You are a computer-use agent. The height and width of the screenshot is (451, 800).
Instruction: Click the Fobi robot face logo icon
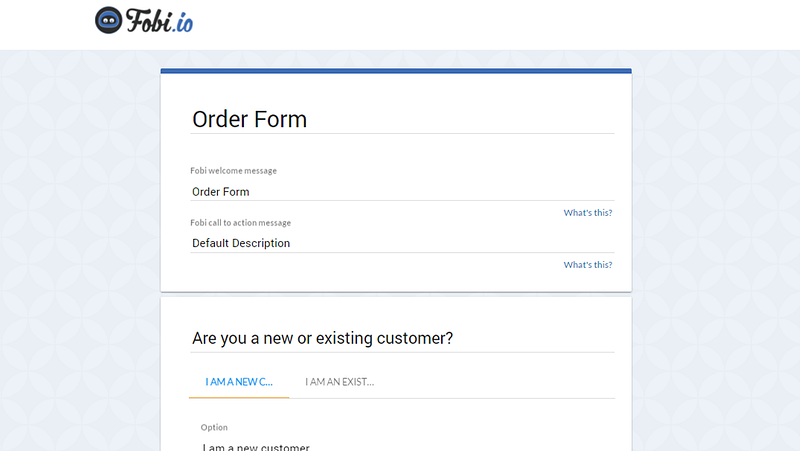pyautogui.click(x=109, y=20)
